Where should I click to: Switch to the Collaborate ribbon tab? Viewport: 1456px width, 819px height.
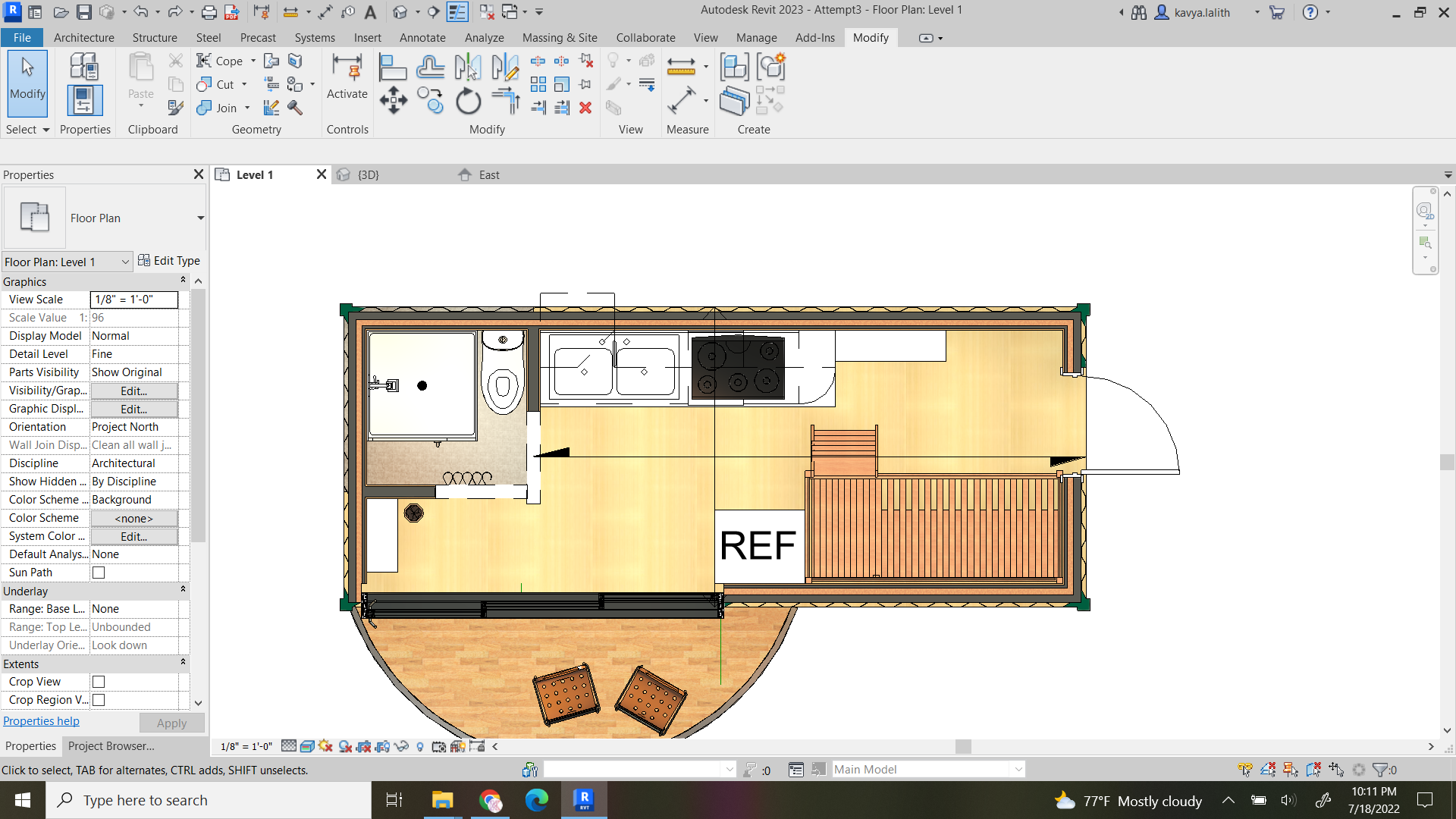645,37
